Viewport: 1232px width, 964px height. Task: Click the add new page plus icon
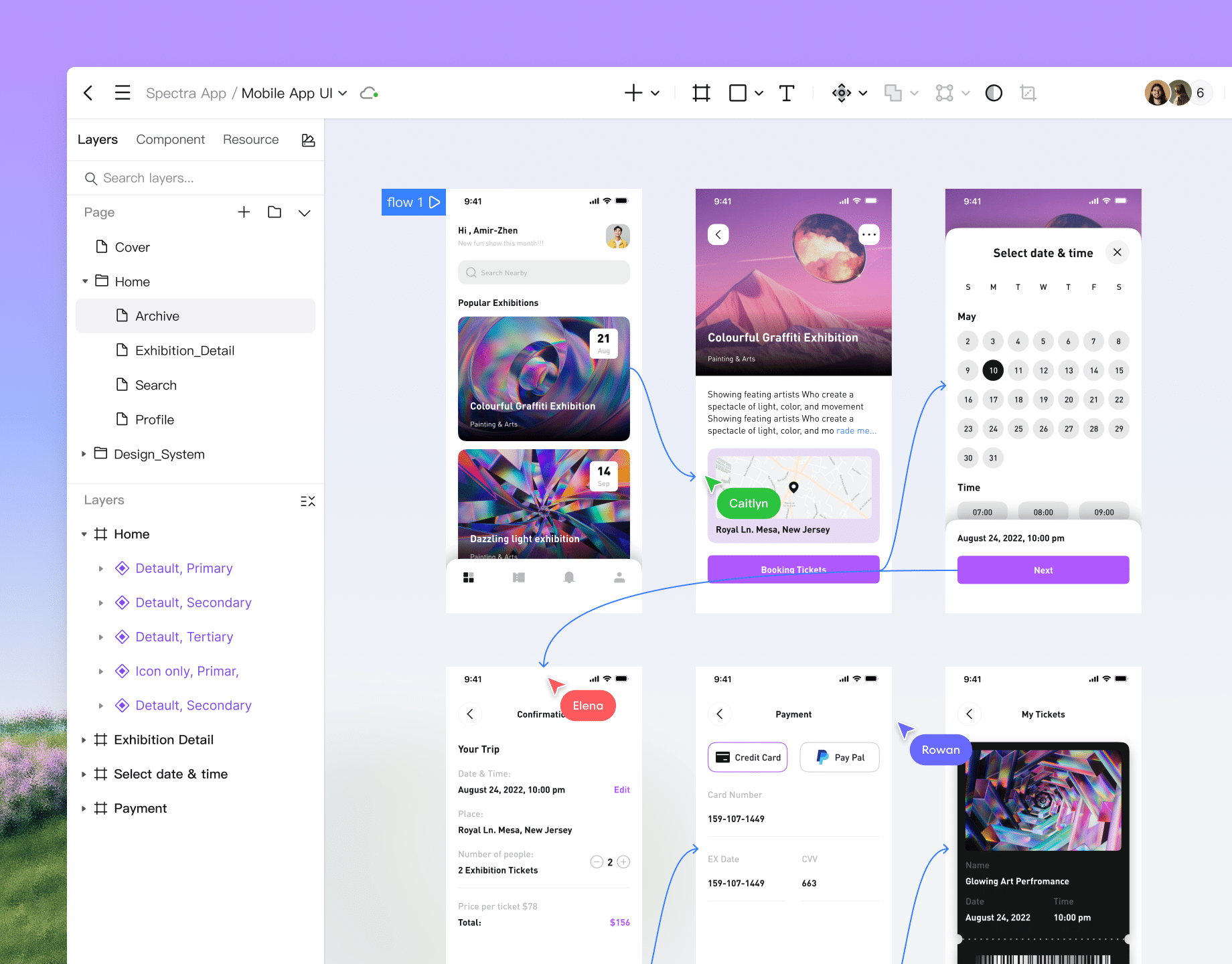(x=244, y=212)
